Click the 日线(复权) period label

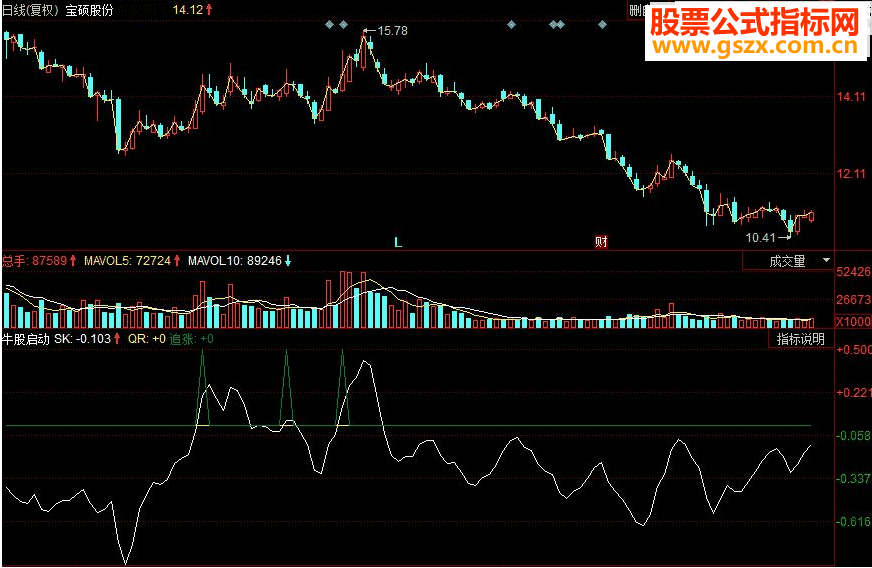point(31,10)
